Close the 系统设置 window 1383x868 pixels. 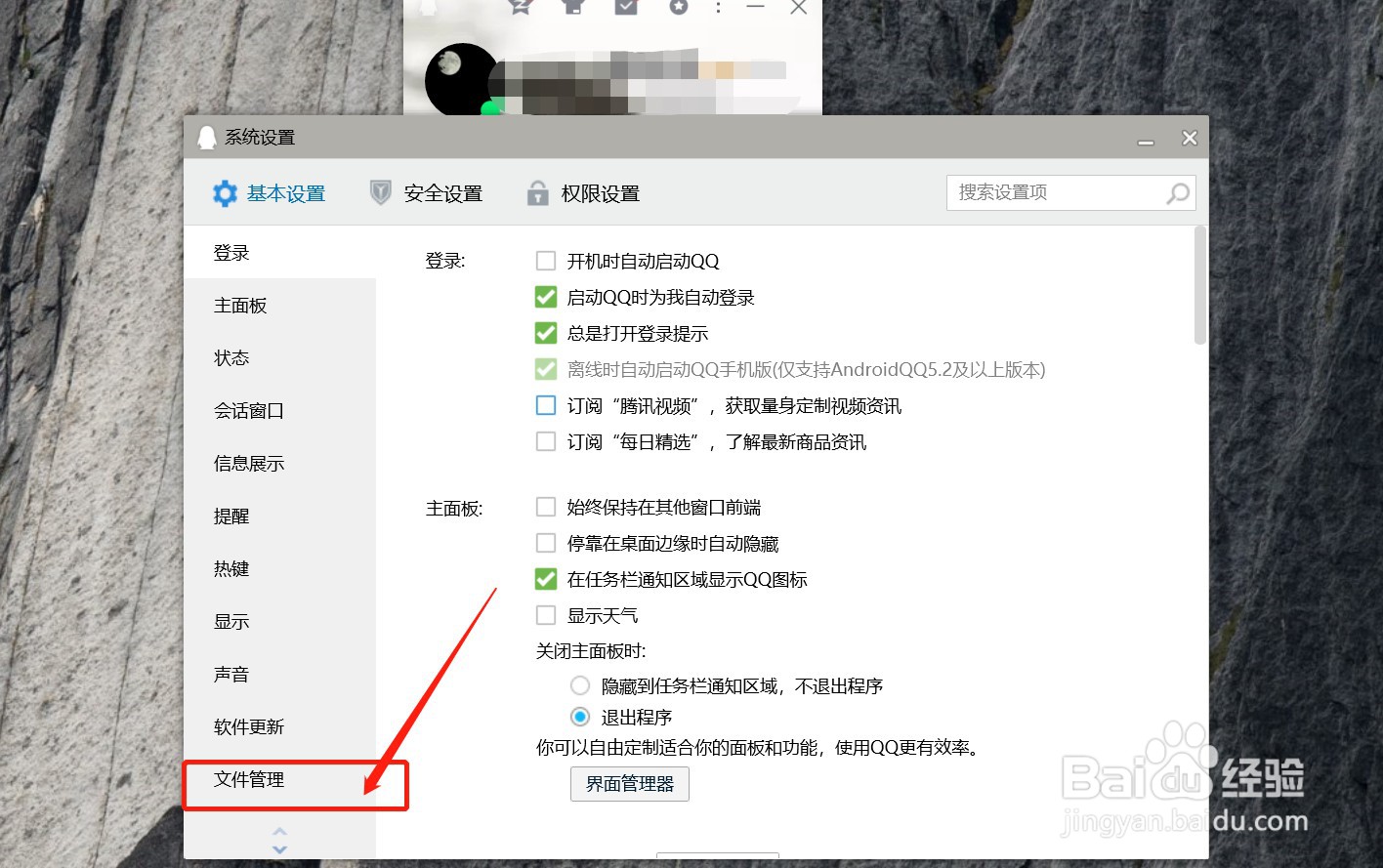pyautogui.click(x=1190, y=139)
